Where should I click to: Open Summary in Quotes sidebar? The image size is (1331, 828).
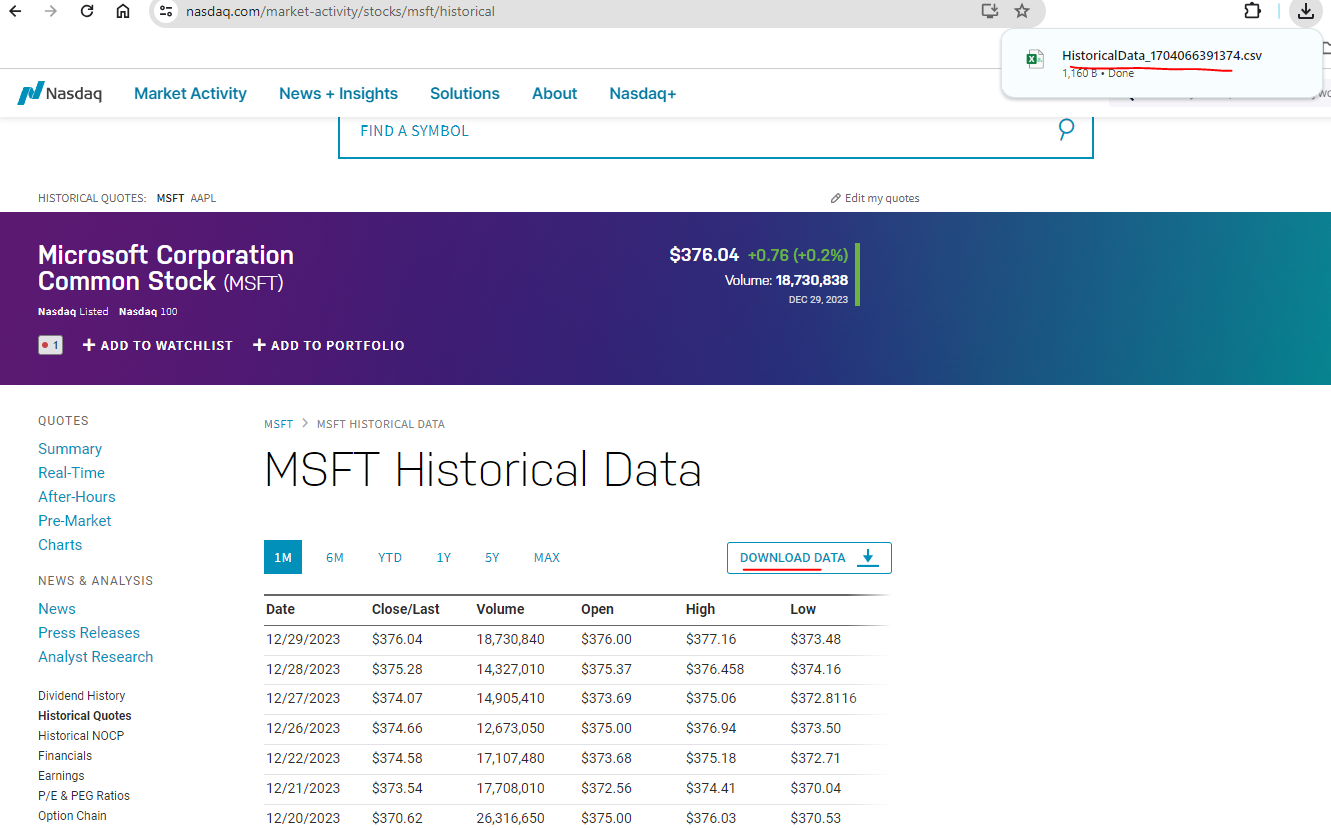click(70, 449)
